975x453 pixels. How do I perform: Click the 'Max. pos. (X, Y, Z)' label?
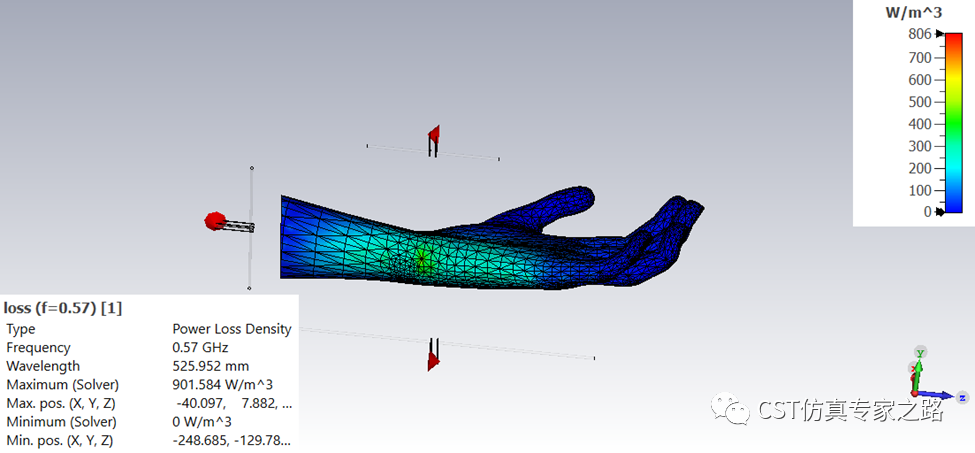[60, 403]
